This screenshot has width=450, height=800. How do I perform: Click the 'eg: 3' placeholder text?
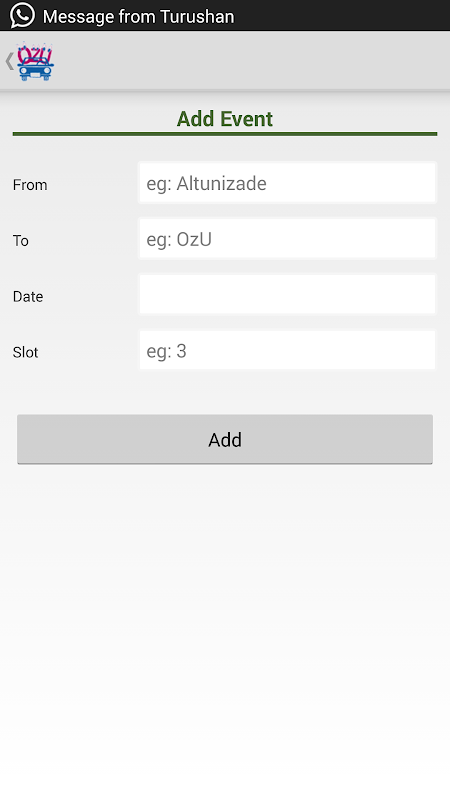click(166, 351)
